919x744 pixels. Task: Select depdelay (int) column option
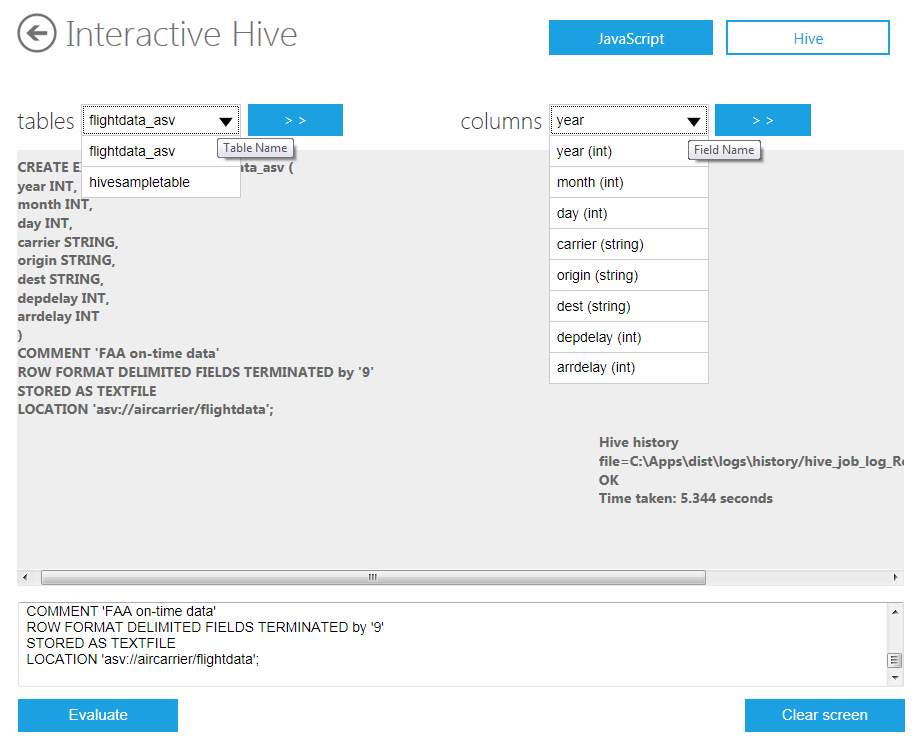point(628,337)
